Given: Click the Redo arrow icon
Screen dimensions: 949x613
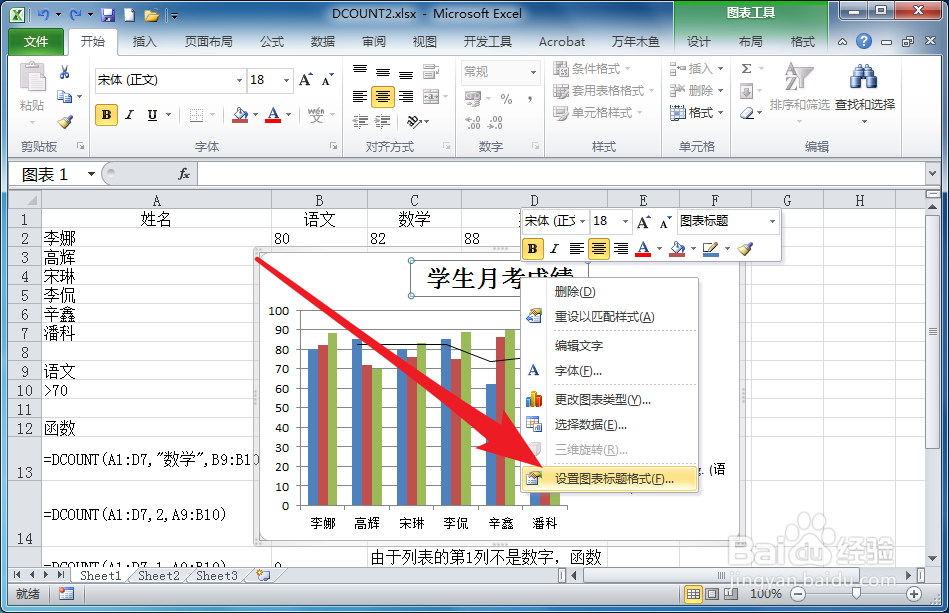Looking at the screenshot, I should coord(75,15).
